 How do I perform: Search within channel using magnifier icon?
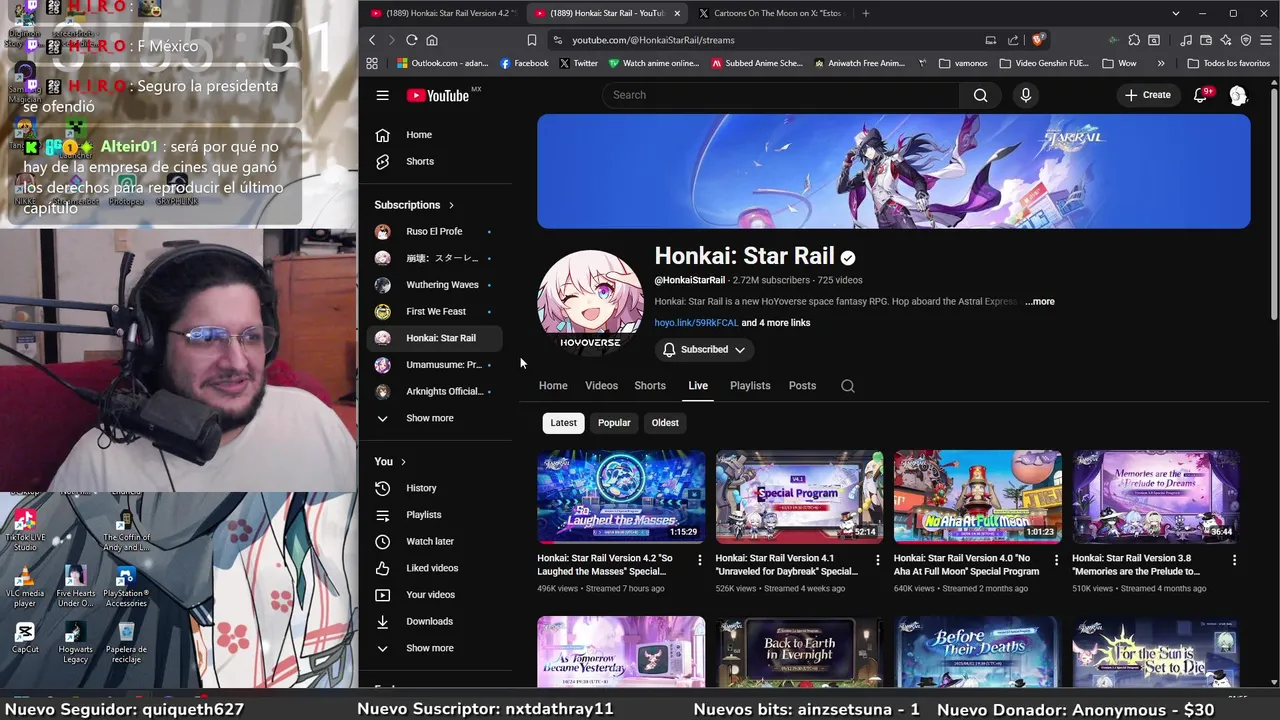848,386
